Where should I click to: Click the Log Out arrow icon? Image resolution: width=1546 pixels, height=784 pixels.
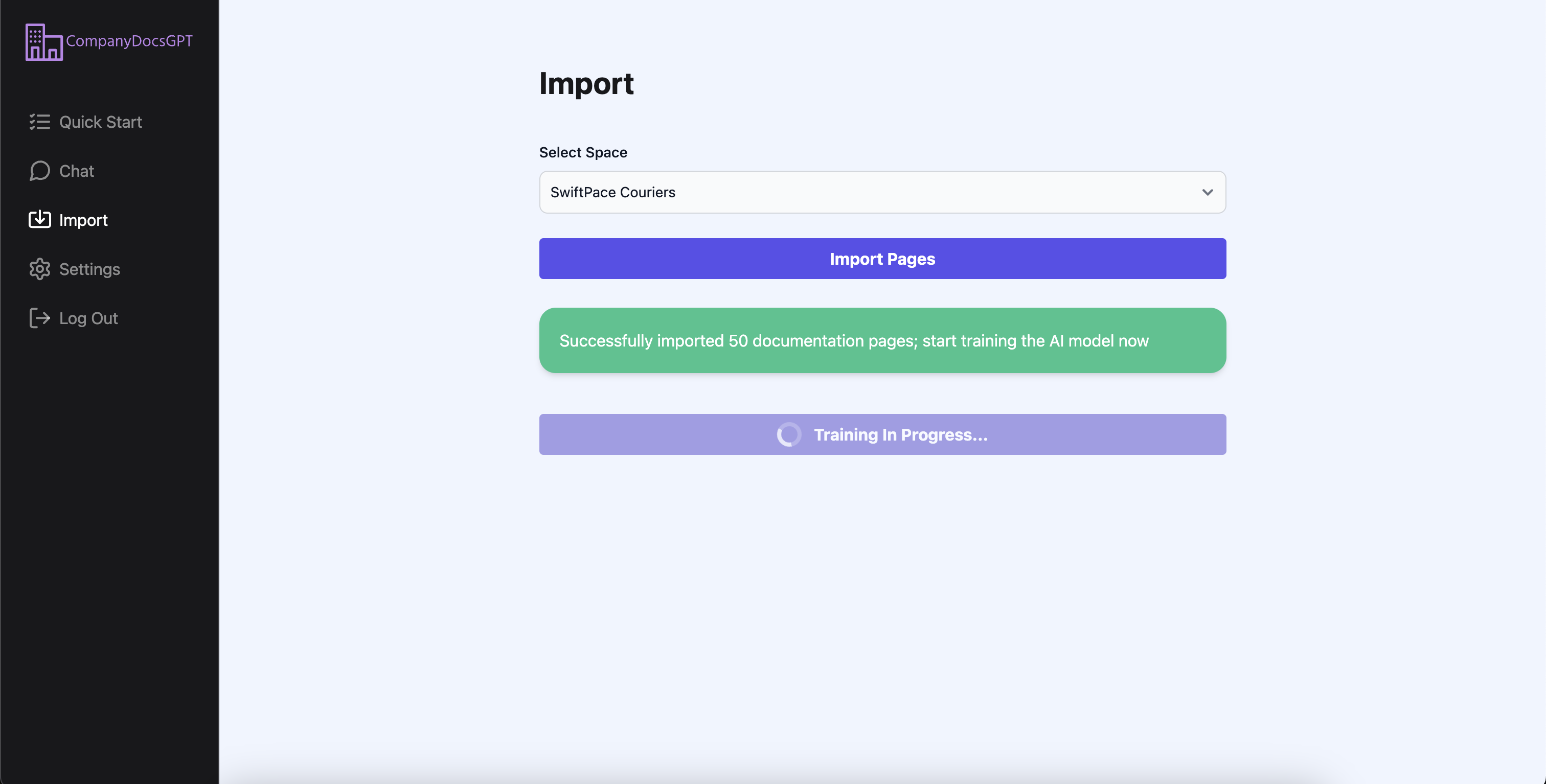39,318
